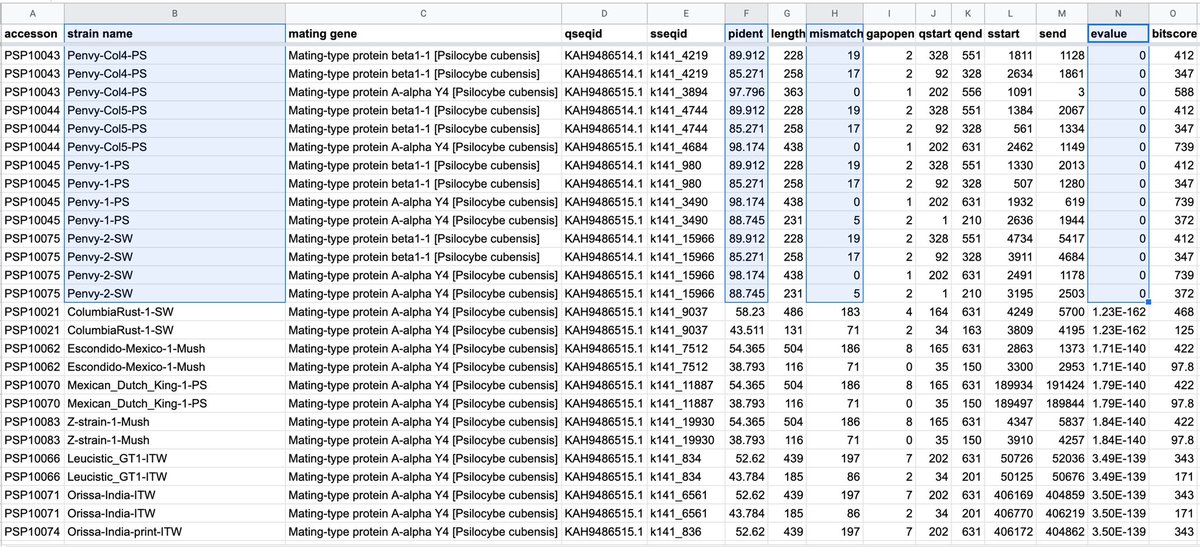Select the pident cell showing 97.796
The width and height of the screenshot is (1200, 547).
(x=747, y=92)
